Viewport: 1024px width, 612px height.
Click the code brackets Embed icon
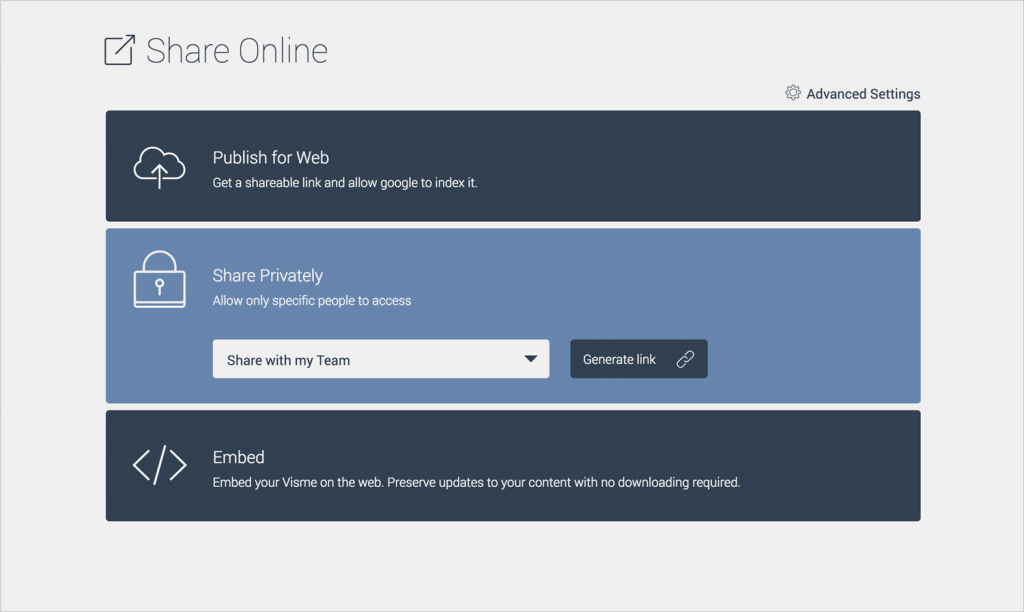(159, 465)
